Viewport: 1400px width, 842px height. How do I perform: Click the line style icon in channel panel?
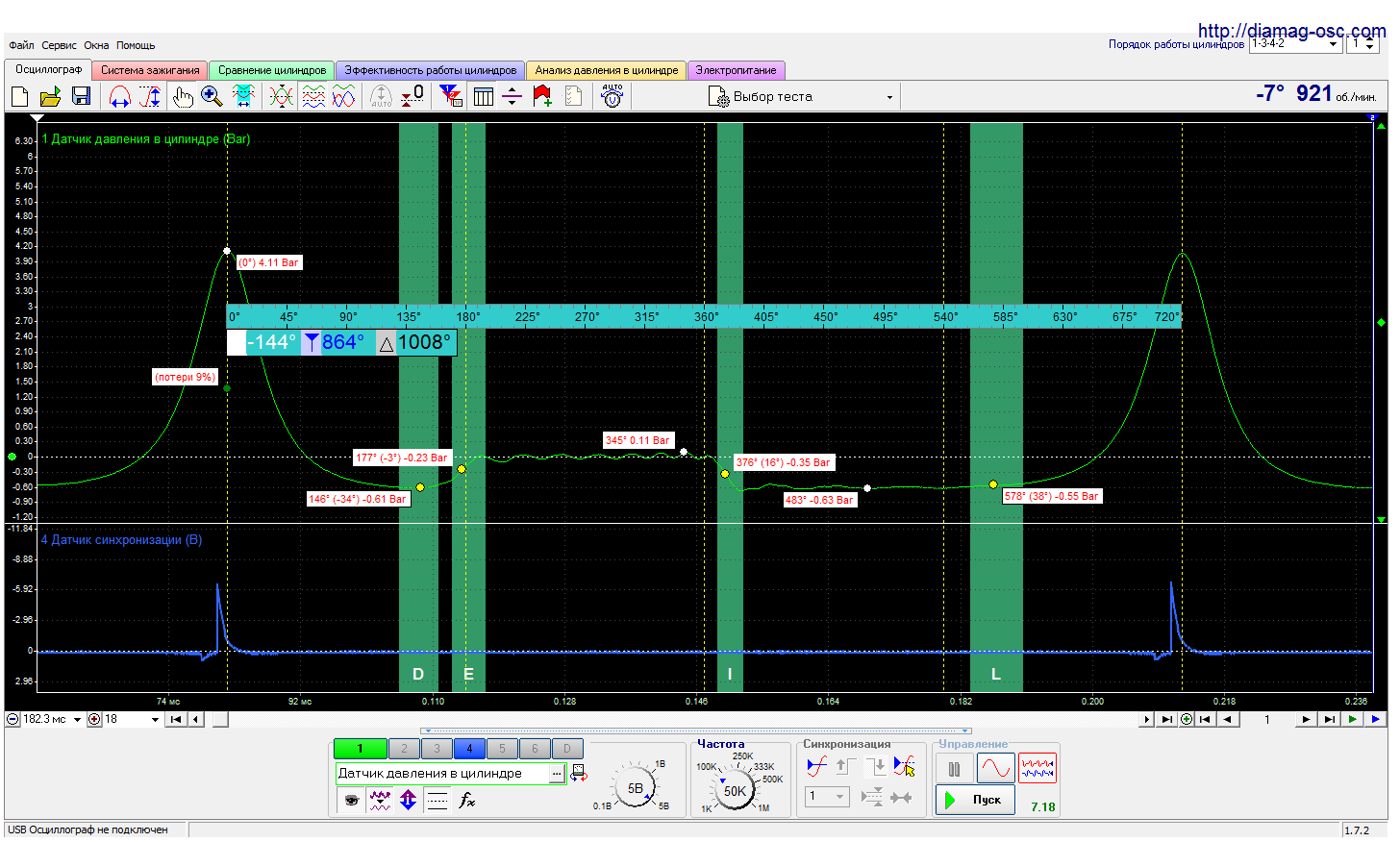(437, 800)
